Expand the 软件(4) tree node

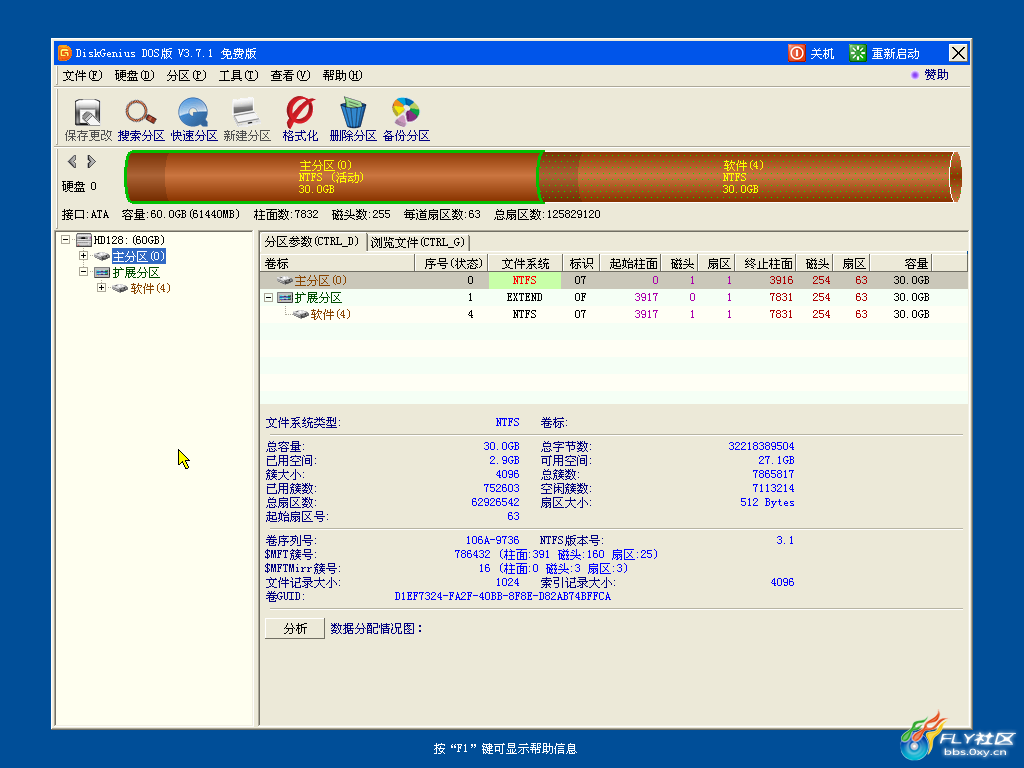pos(102,288)
